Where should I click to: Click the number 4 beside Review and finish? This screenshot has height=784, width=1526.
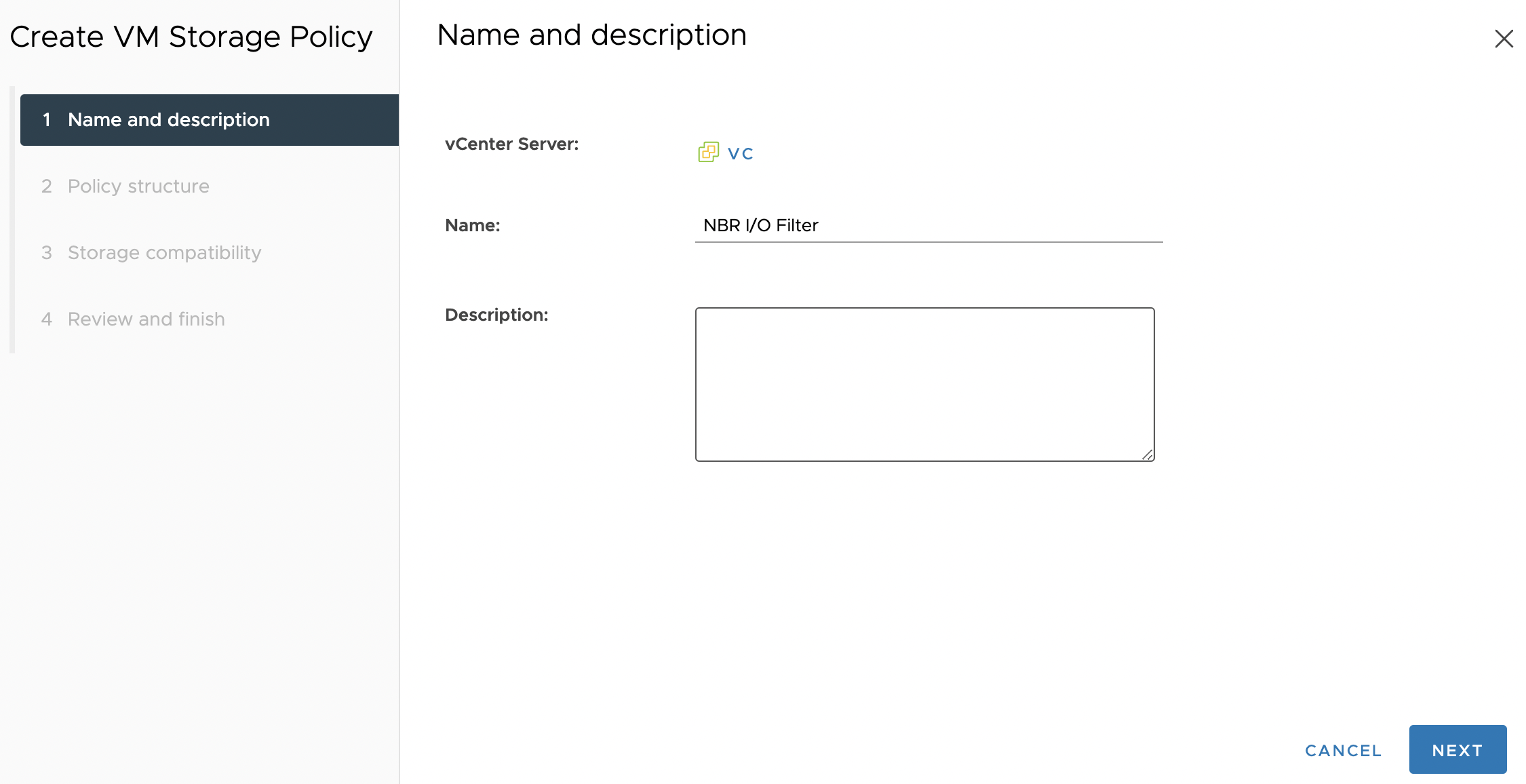coord(46,319)
